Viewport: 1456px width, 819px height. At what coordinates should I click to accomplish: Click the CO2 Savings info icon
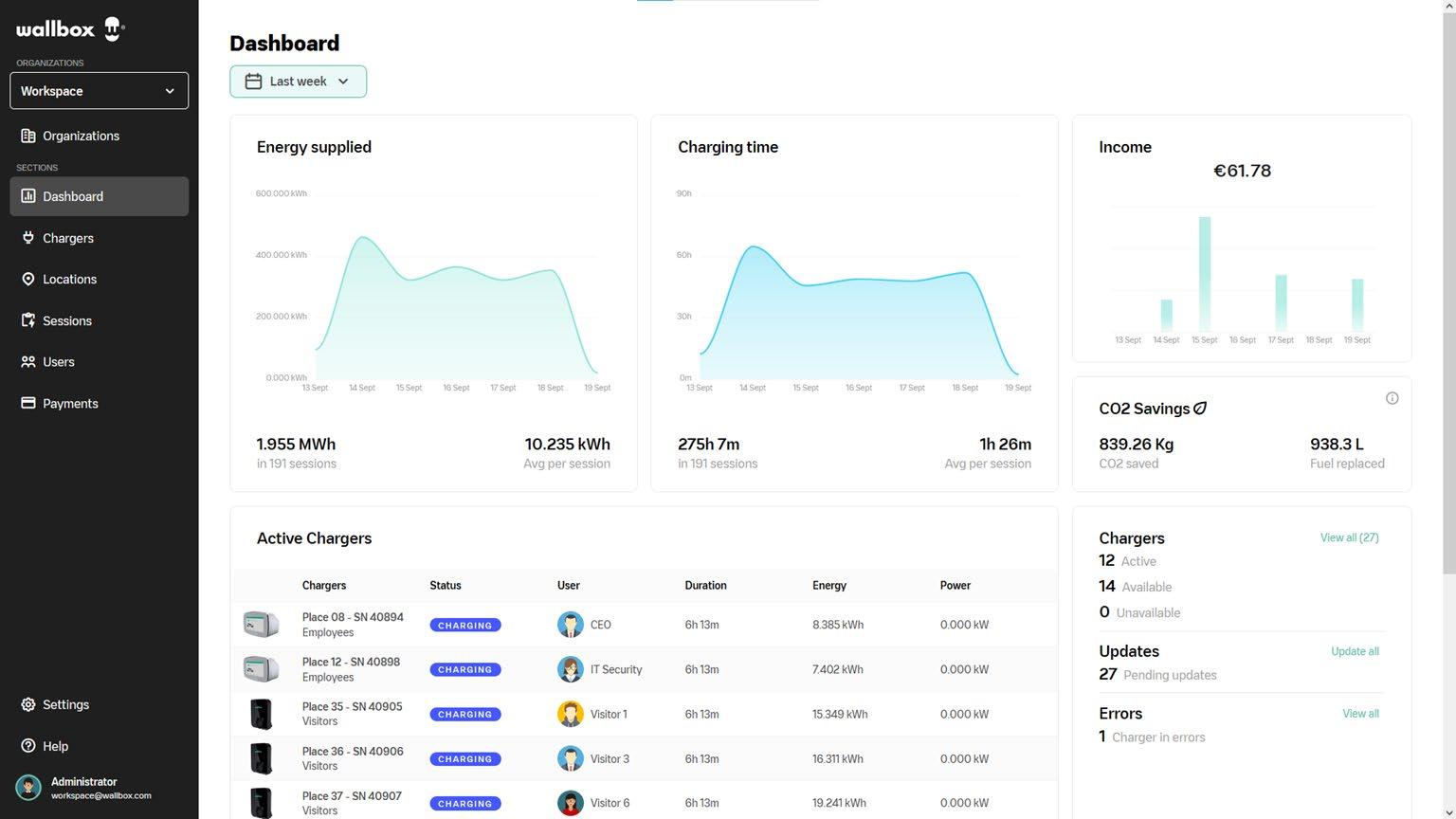click(1392, 398)
